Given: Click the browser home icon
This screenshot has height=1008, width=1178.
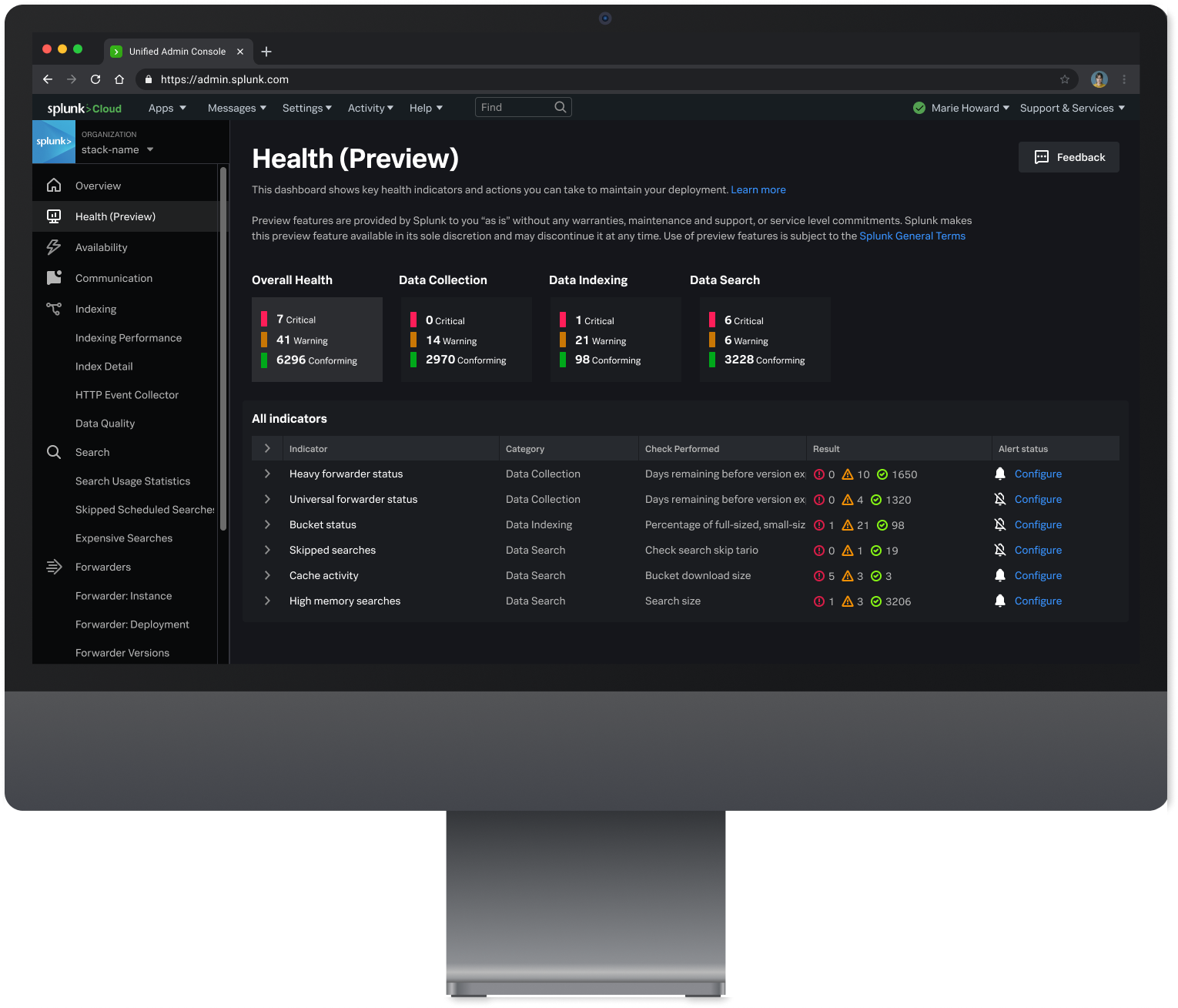Looking at the screenshot, I should click(x=119, y=79).
